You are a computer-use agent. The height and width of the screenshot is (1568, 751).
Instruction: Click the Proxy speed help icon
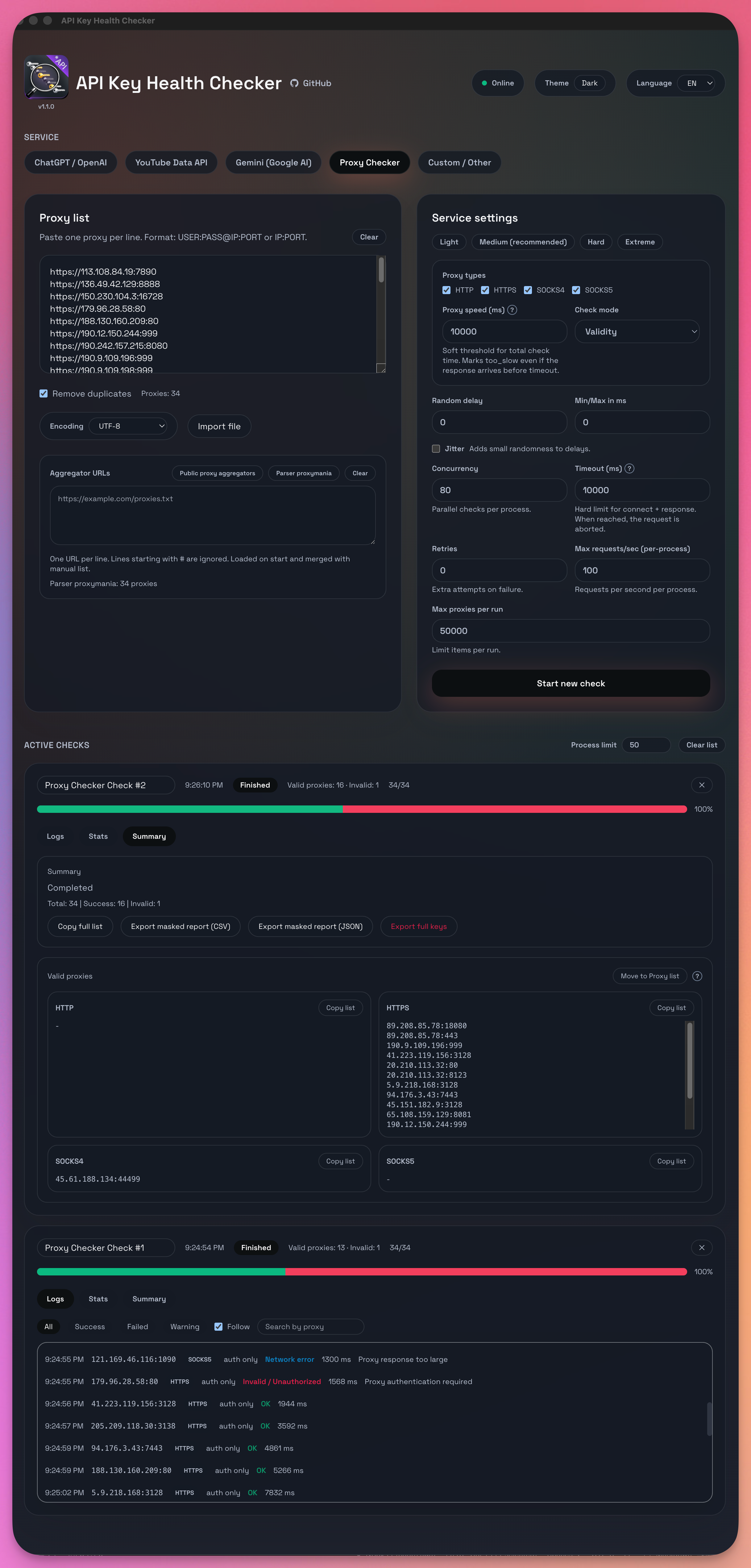tap(512, 310)
